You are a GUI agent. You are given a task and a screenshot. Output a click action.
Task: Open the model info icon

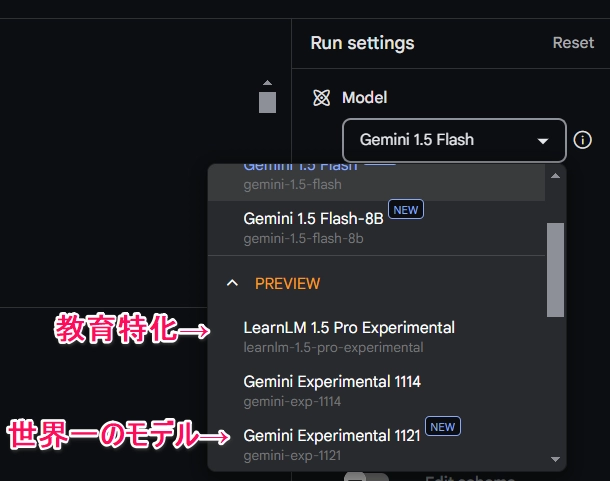tap(582, 140)
